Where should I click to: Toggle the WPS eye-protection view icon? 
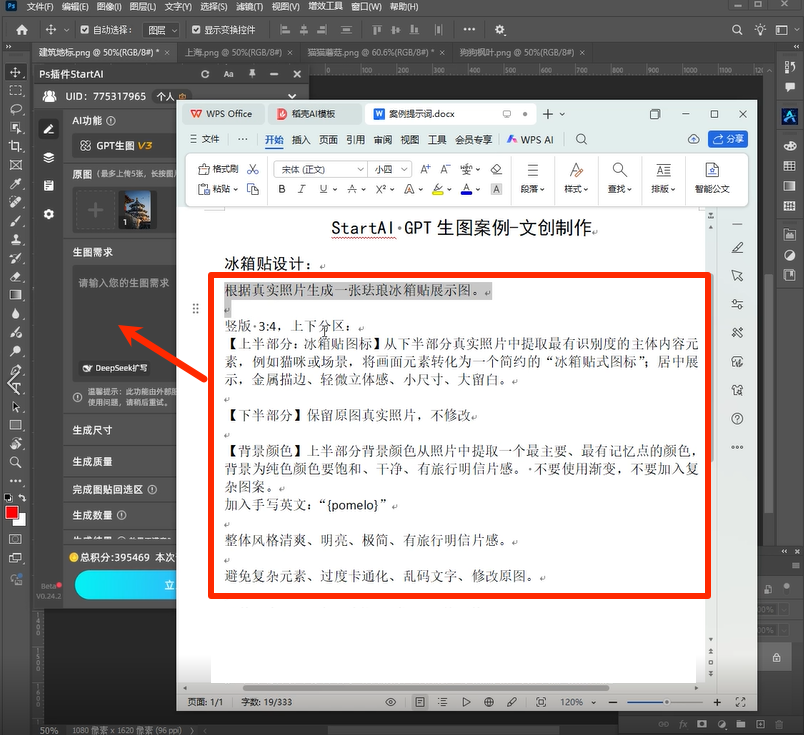point(391,702)
